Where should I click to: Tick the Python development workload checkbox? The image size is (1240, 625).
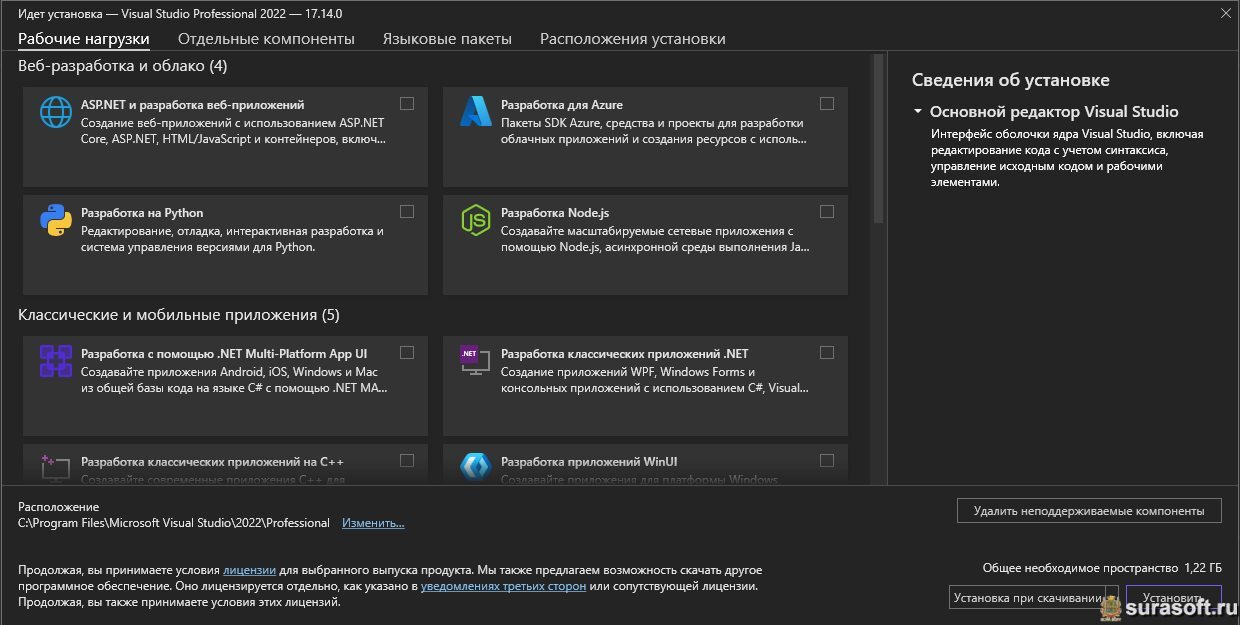[x=407, y=211]
